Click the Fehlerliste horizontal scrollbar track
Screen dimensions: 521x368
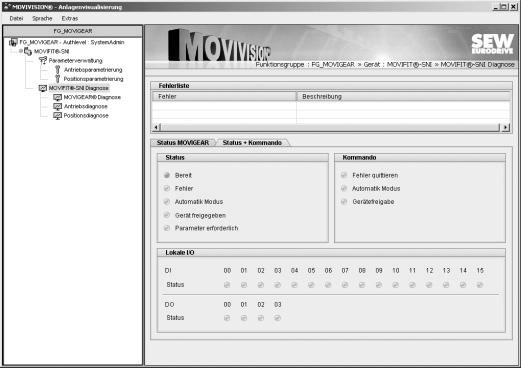click(x=331, y=127)
